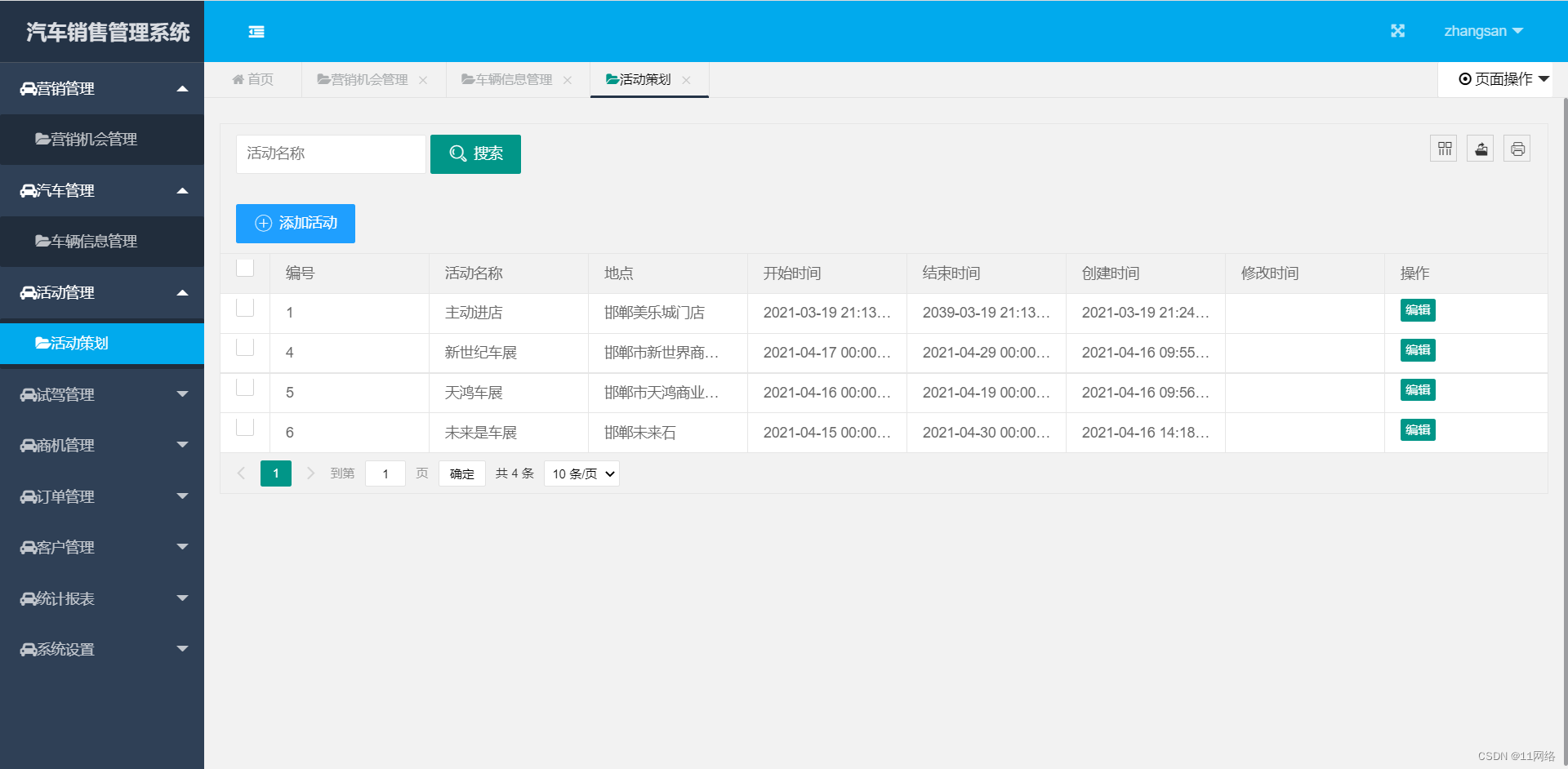The width and height of the screenshot is (1568, 769).
Task: Expand the 商机管理 menu arrow
Action: click(183, 445)
